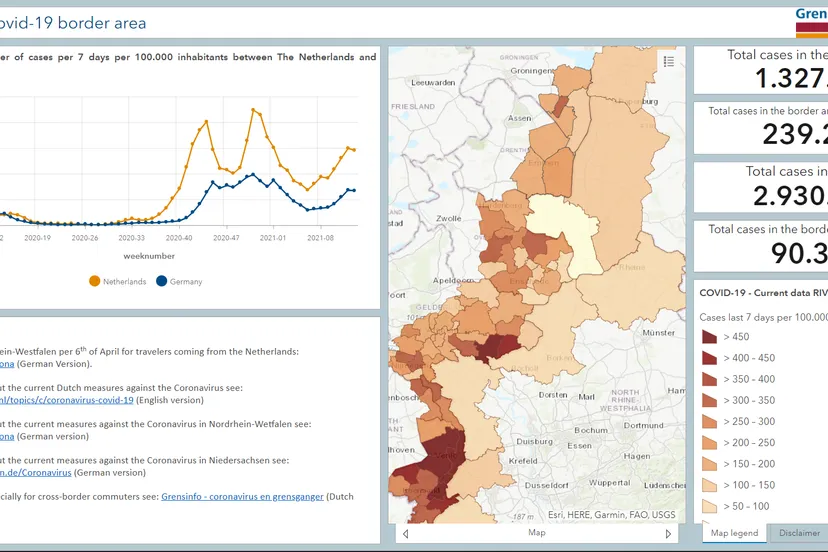Click the previous map arrow
The width and height of the screenshot is (828, 552).
(x=405, y=534)
